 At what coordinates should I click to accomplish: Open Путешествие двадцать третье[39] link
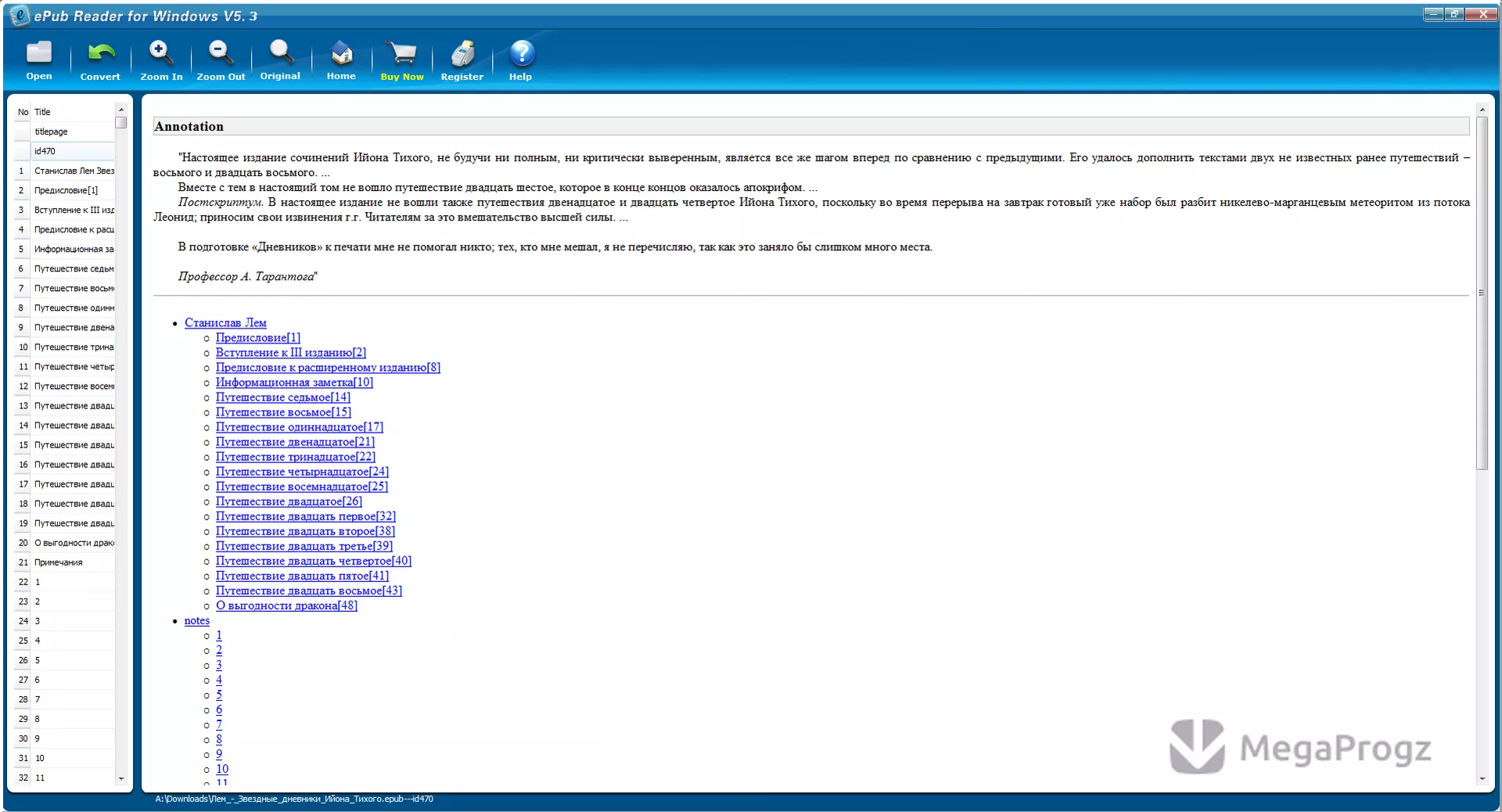click(x=304, y=545)
